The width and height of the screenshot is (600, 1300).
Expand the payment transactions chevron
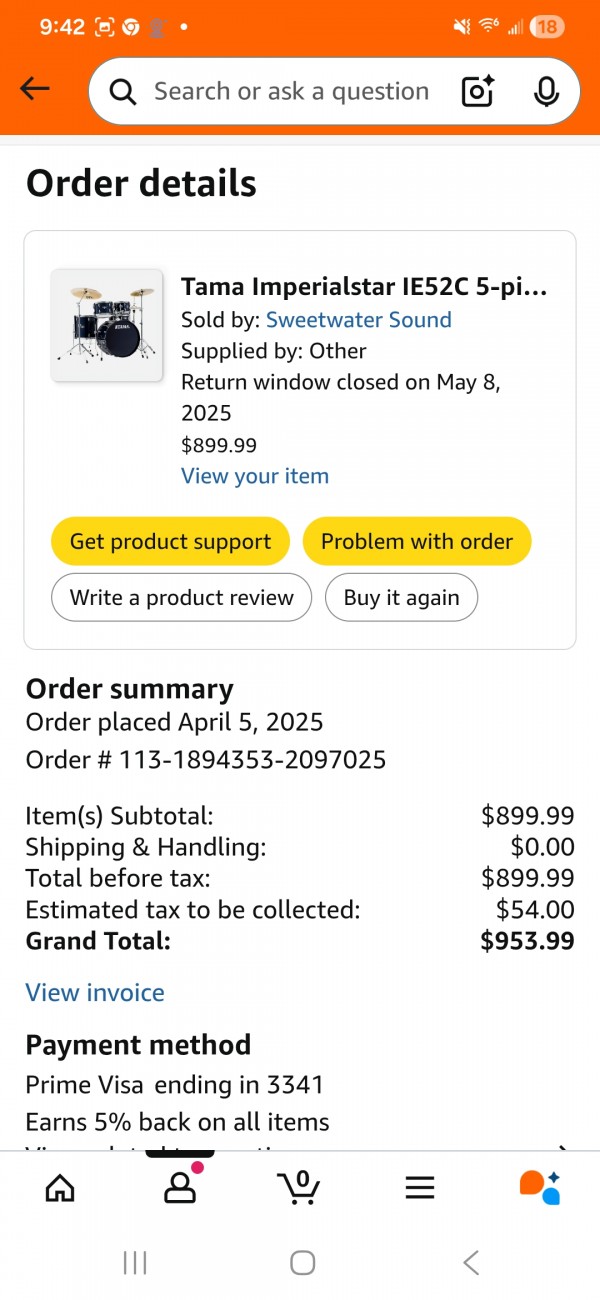[x=563, y=1150]
